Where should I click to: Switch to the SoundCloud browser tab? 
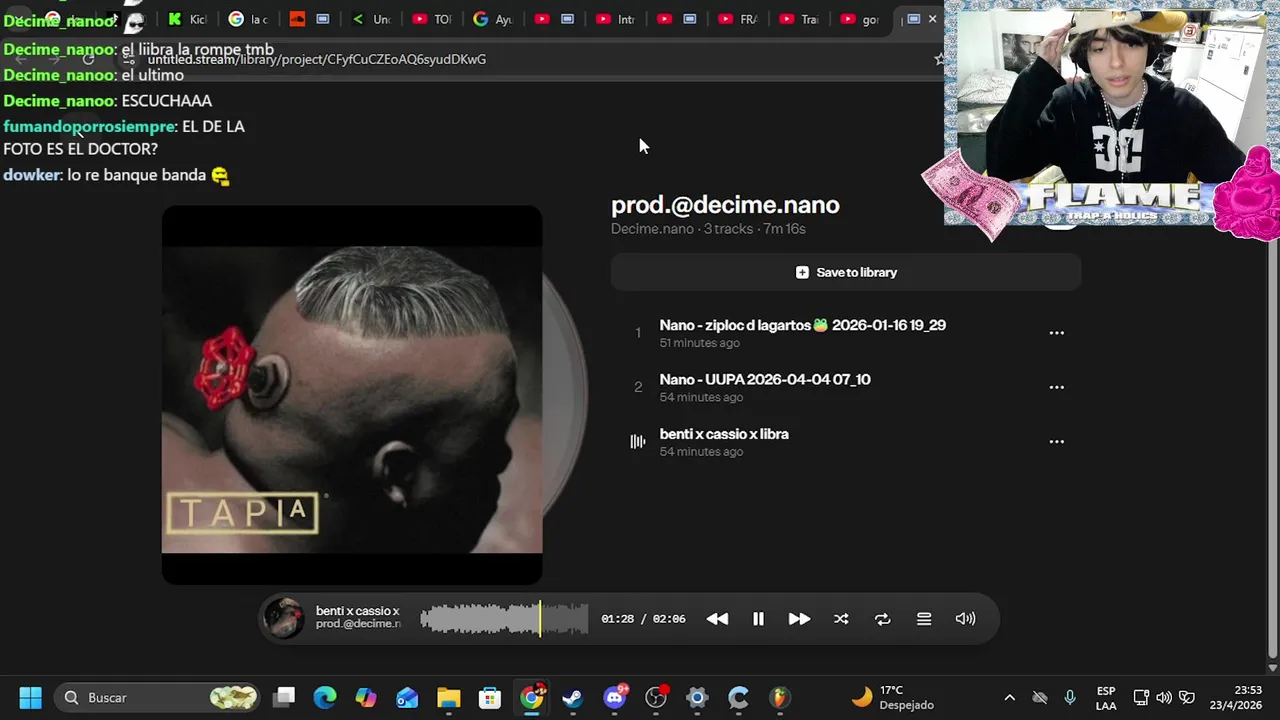pyautogui.click(x=309, y=19)
